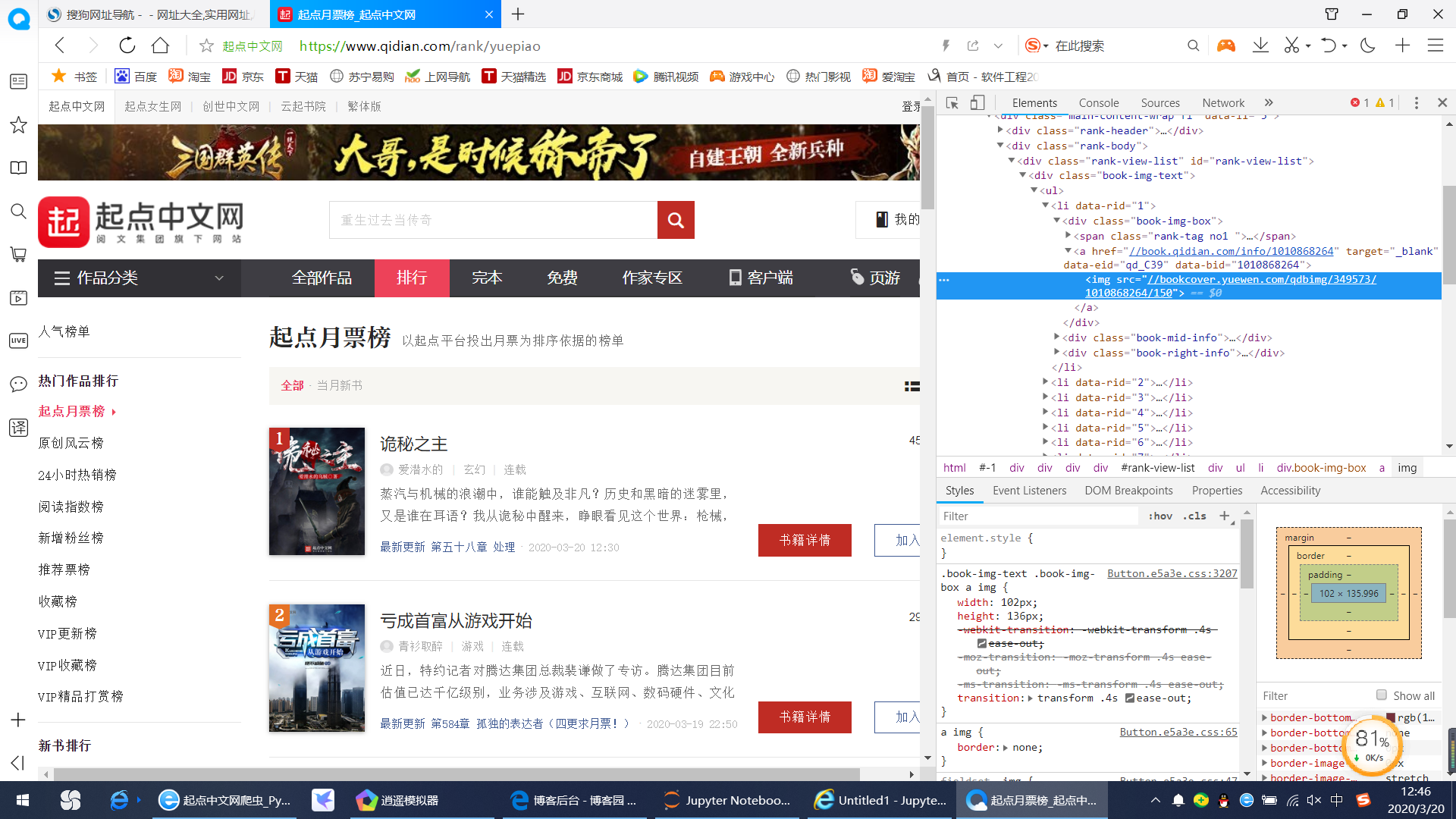
Task: Click 书籍详情 button for 诡秘之主
Action: coord(805,540)
